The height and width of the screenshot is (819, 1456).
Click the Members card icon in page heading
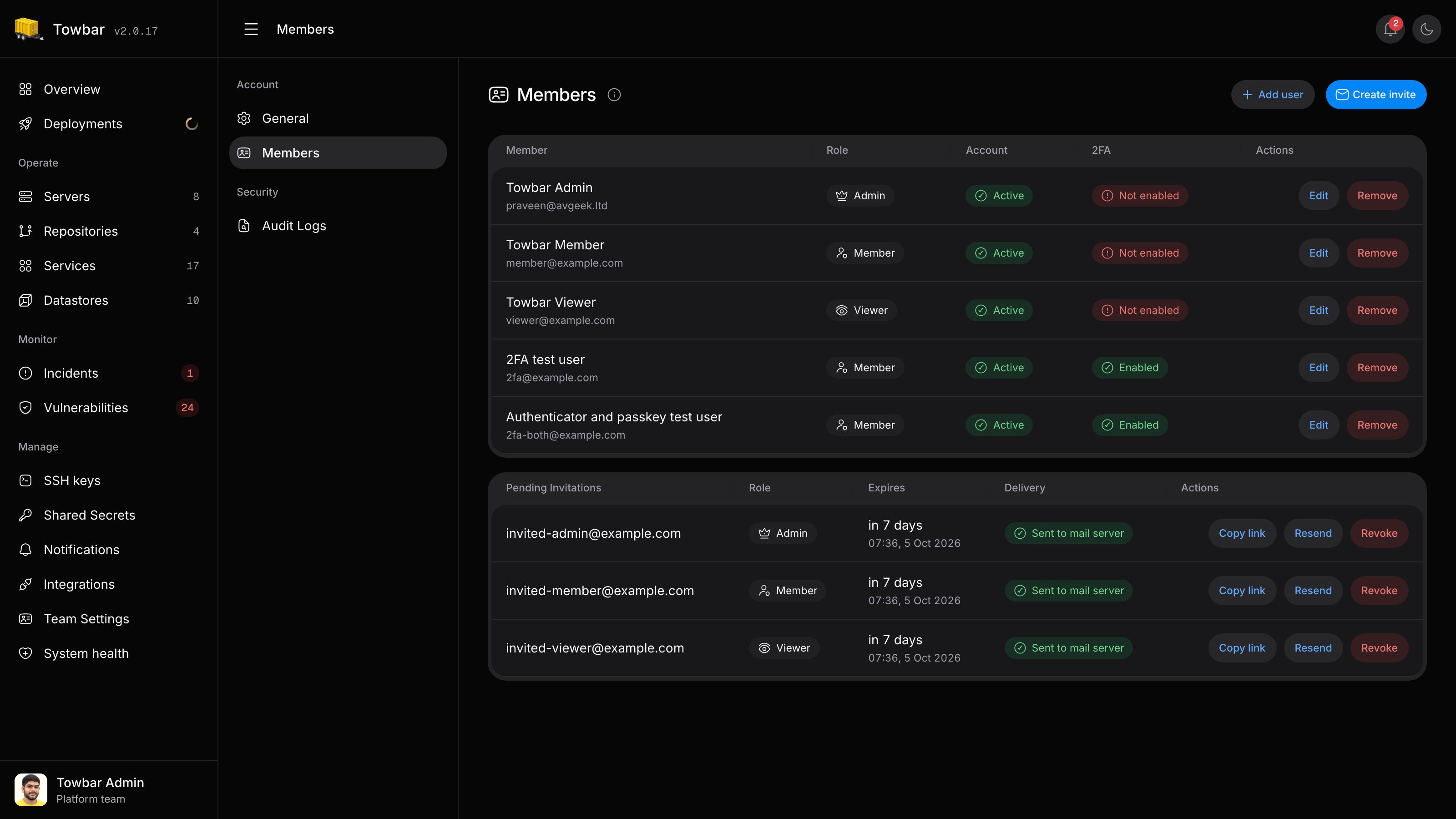coord(499,95)
